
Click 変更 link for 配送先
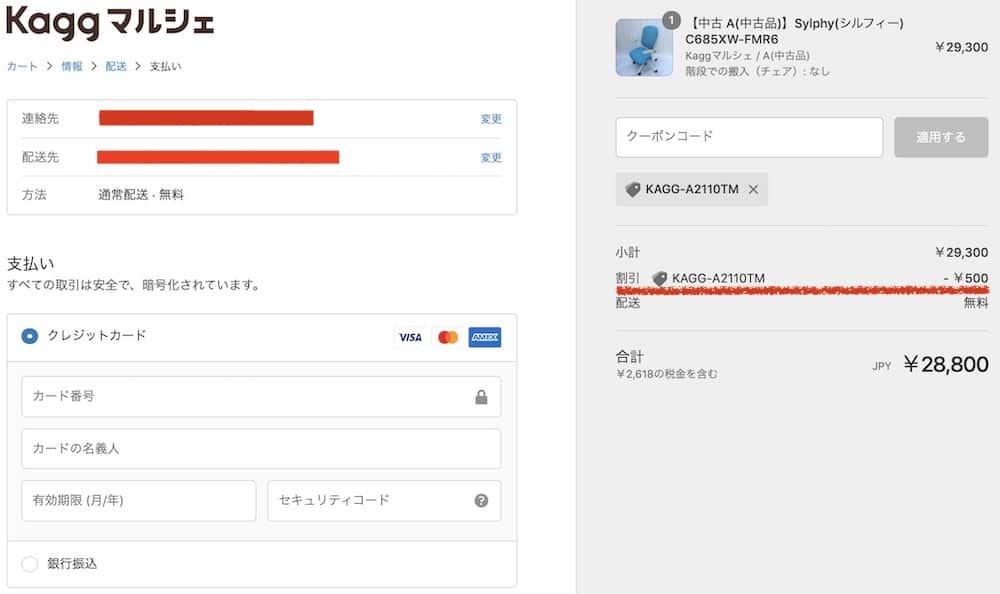[x=491, y=158]
